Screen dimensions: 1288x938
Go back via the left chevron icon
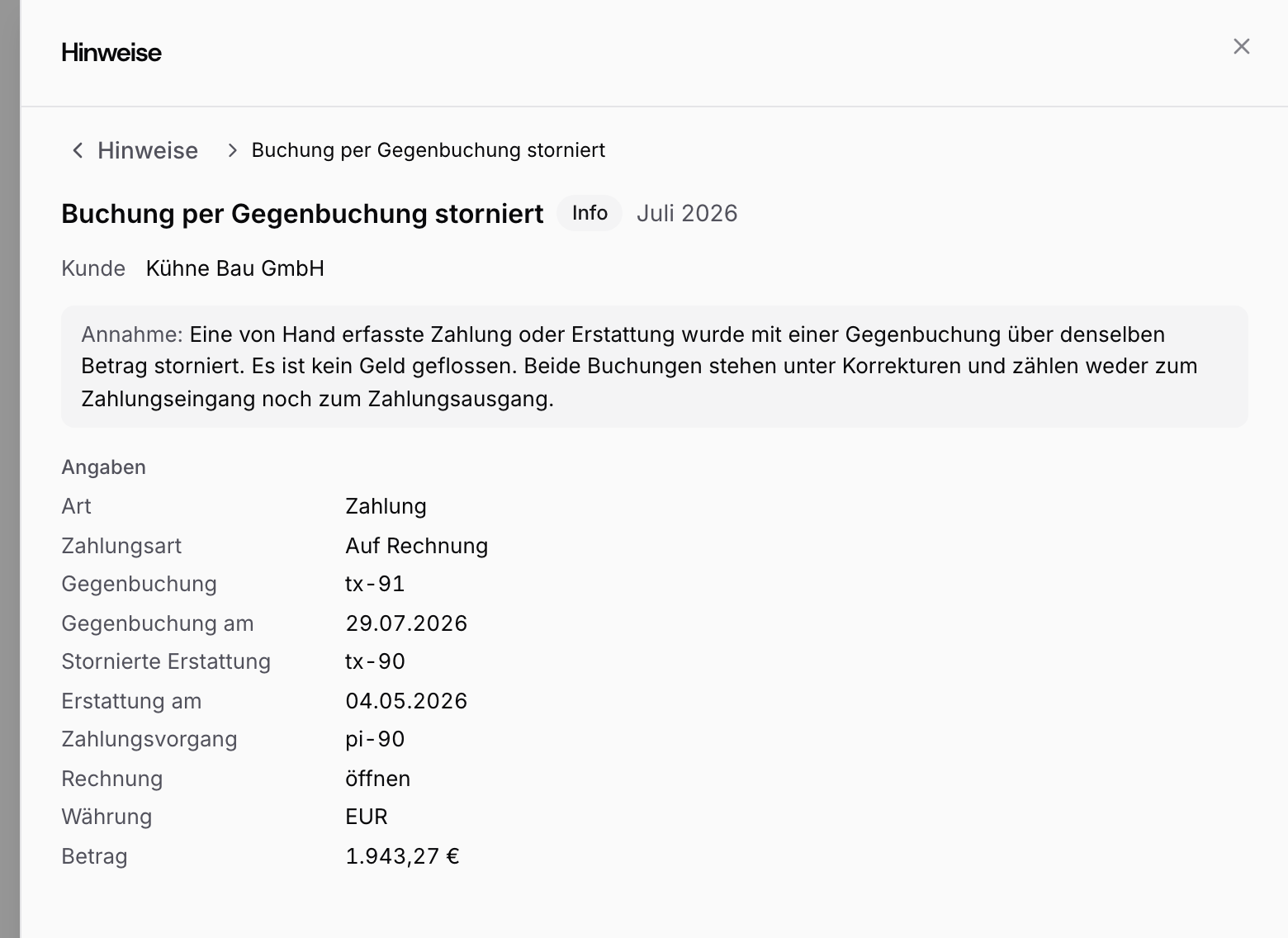click(x=78, y=150)
